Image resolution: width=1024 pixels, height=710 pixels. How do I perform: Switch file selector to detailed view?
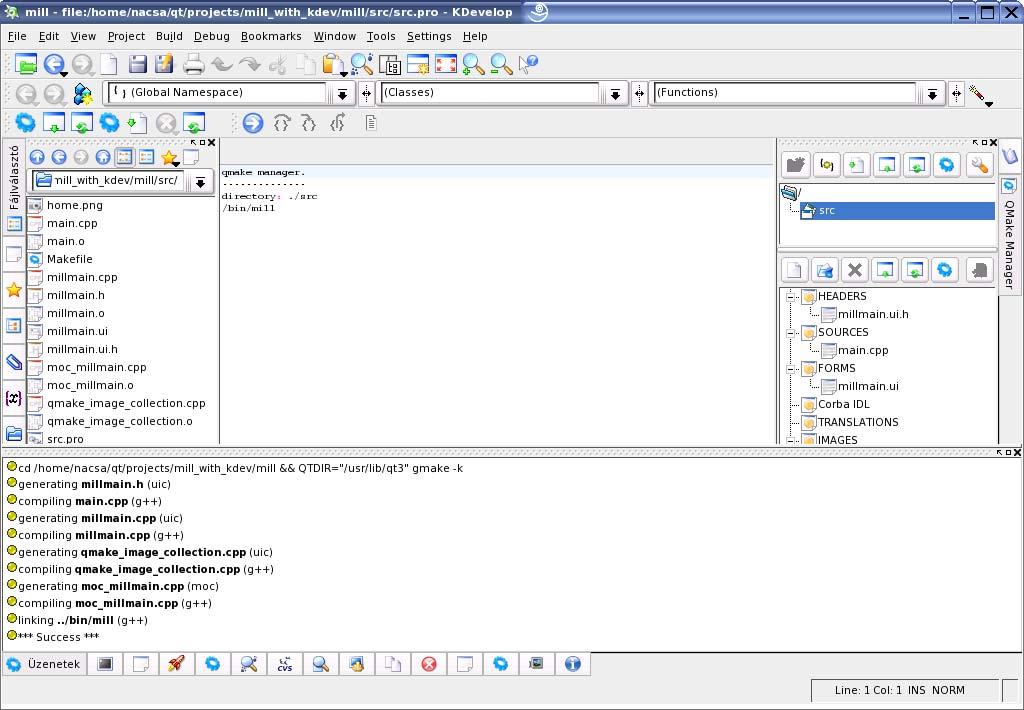pos(146,157)
